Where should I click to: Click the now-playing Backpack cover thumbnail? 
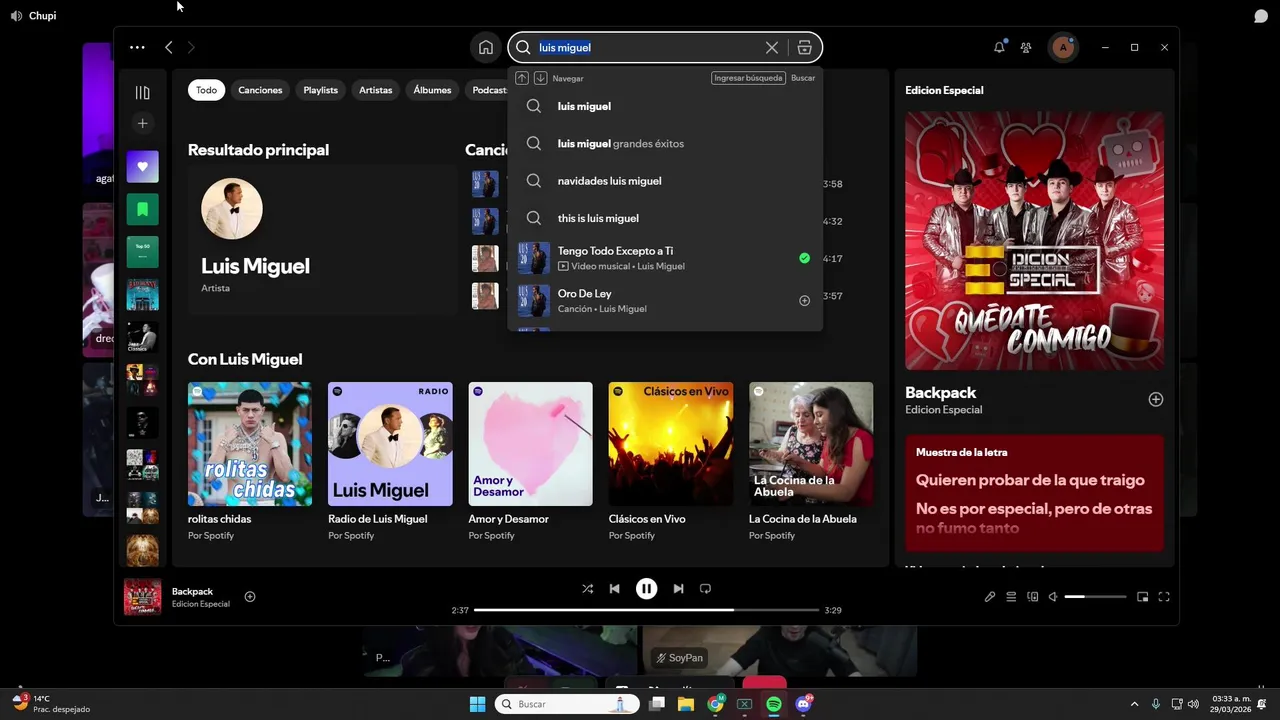pyautogui.click(x=142, y=597)
